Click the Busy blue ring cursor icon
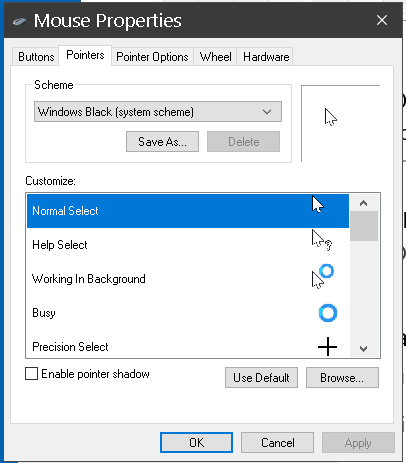 pos(328,313)
